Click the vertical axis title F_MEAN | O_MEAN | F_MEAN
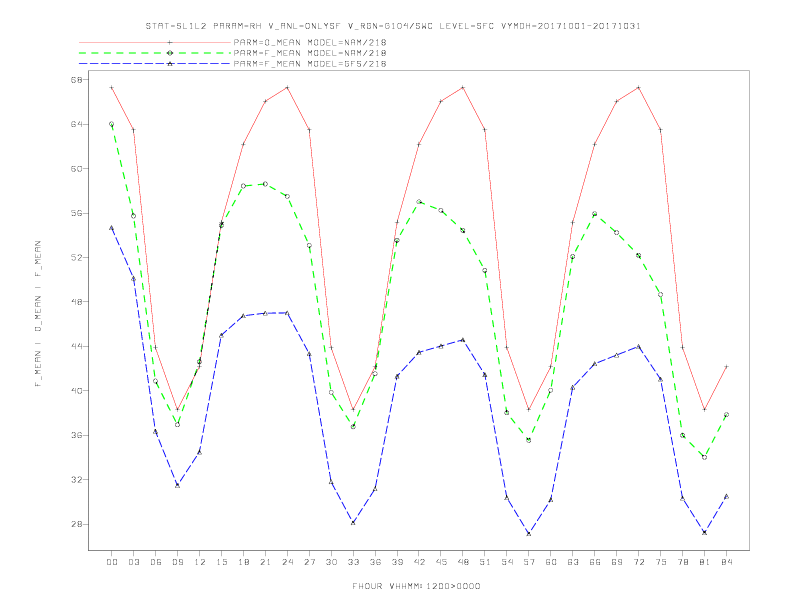 38,314
